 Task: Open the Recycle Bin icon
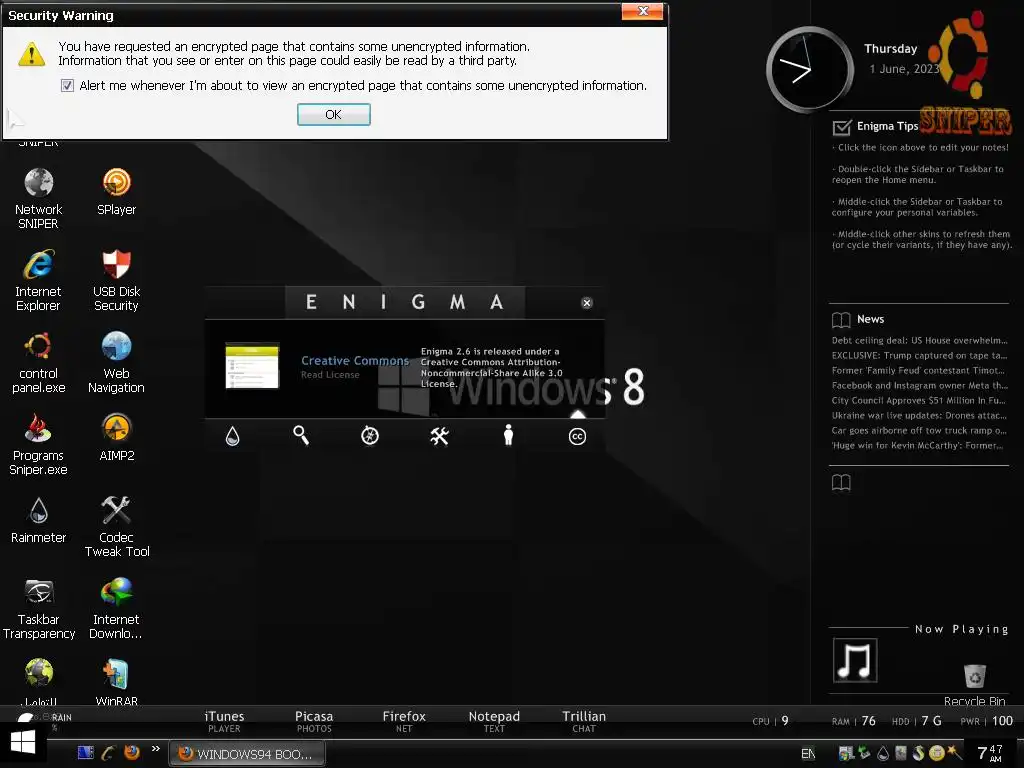pos(974,684)
